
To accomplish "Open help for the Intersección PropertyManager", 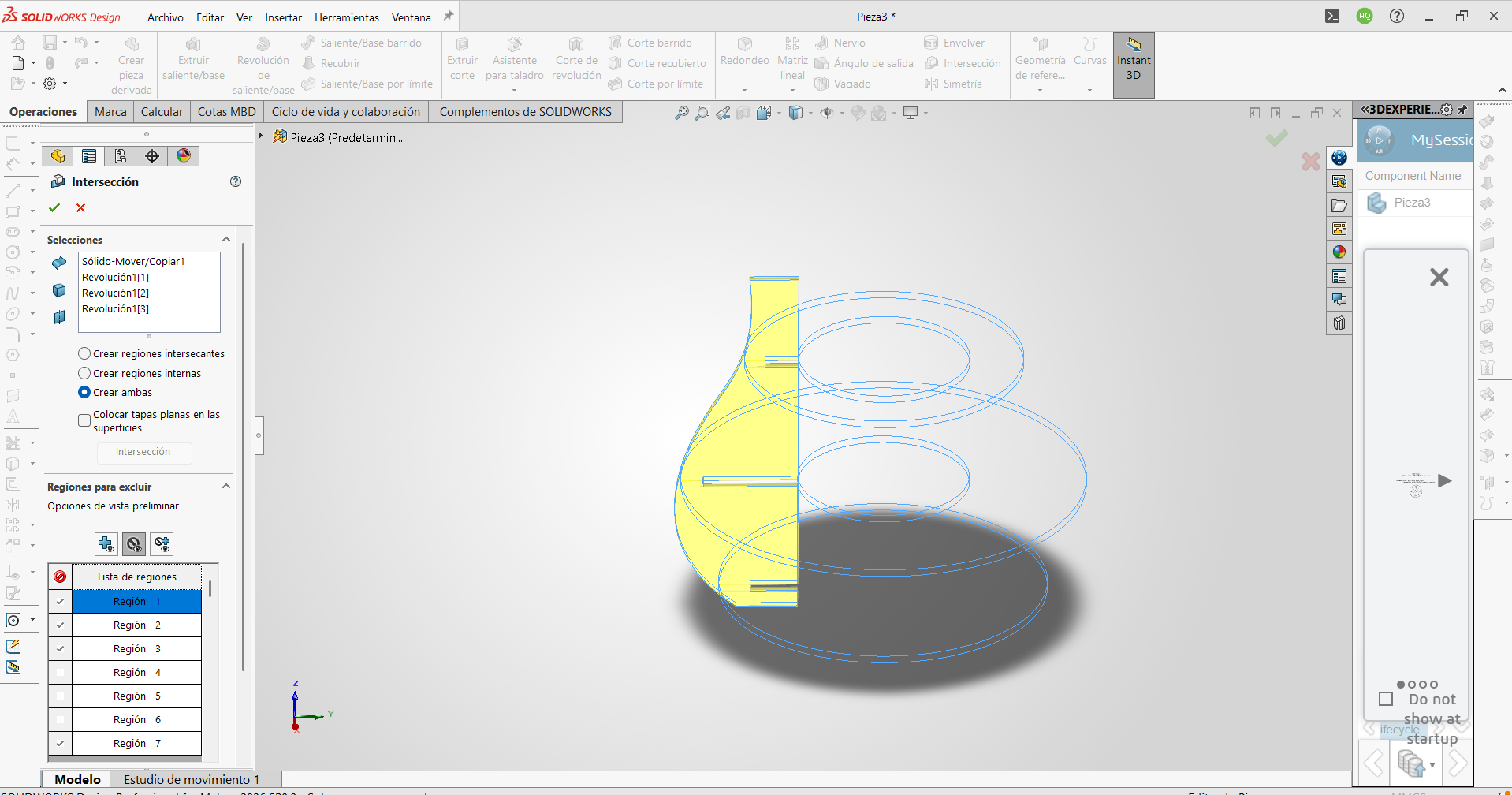I will [236, 181].
